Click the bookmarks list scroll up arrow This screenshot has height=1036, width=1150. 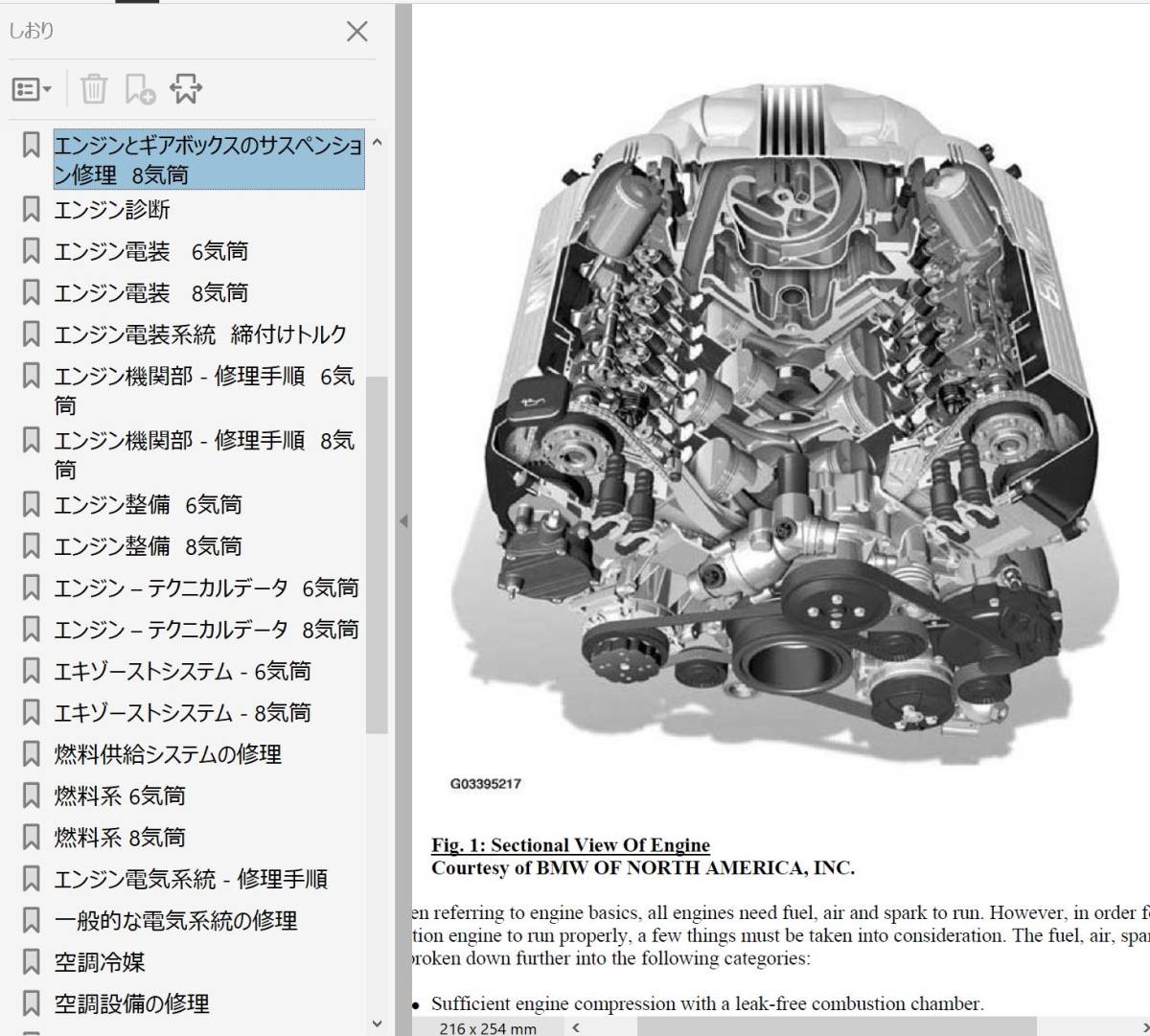[377, 143]
